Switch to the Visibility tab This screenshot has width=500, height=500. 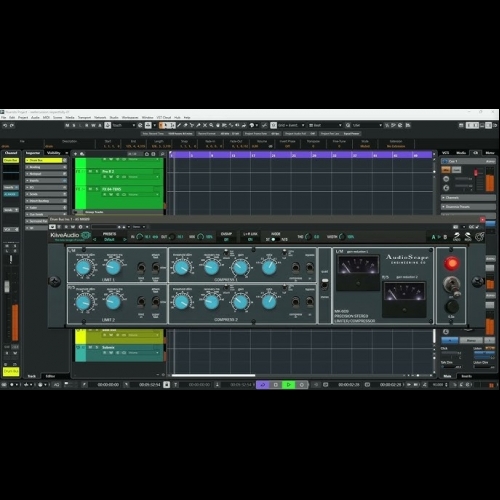point(54,153)
